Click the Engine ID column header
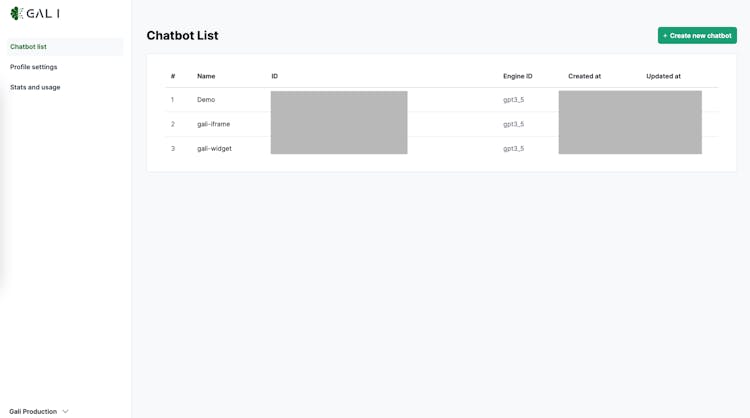The image size is (750, 418). (x=517, y=76)
